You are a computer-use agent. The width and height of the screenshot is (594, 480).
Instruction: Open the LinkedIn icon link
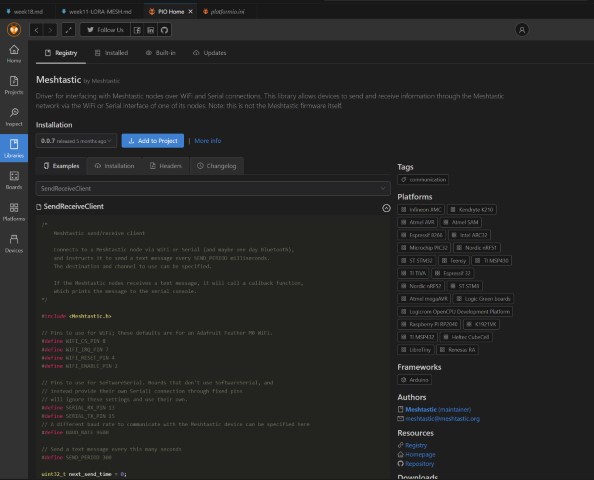150,30
